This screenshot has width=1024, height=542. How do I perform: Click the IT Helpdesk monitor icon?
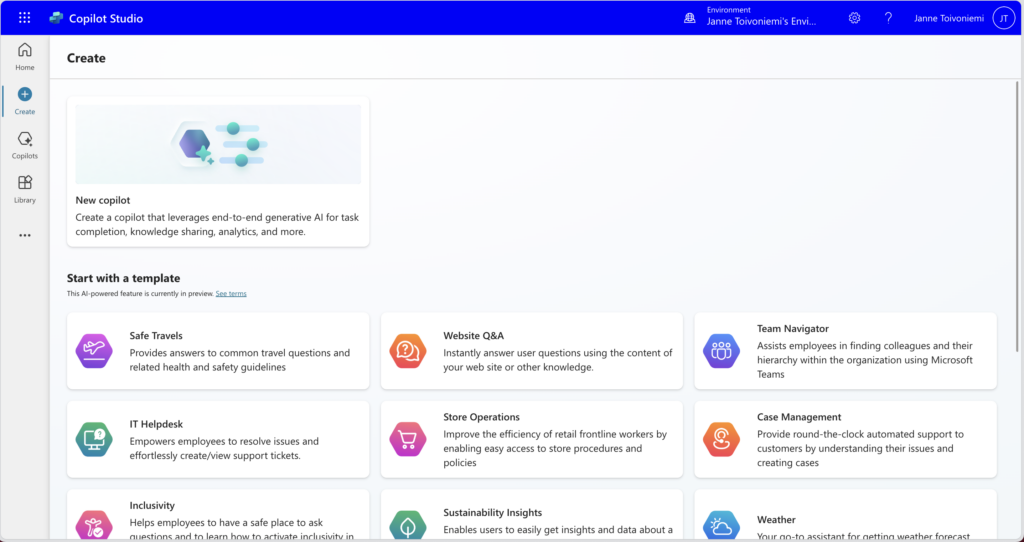[94, 439]
